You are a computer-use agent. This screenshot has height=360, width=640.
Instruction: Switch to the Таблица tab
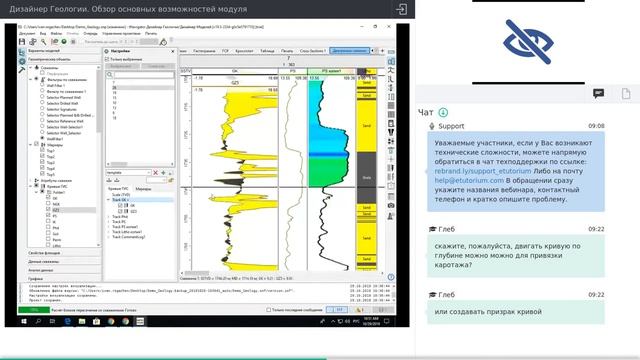click(267, 51)
